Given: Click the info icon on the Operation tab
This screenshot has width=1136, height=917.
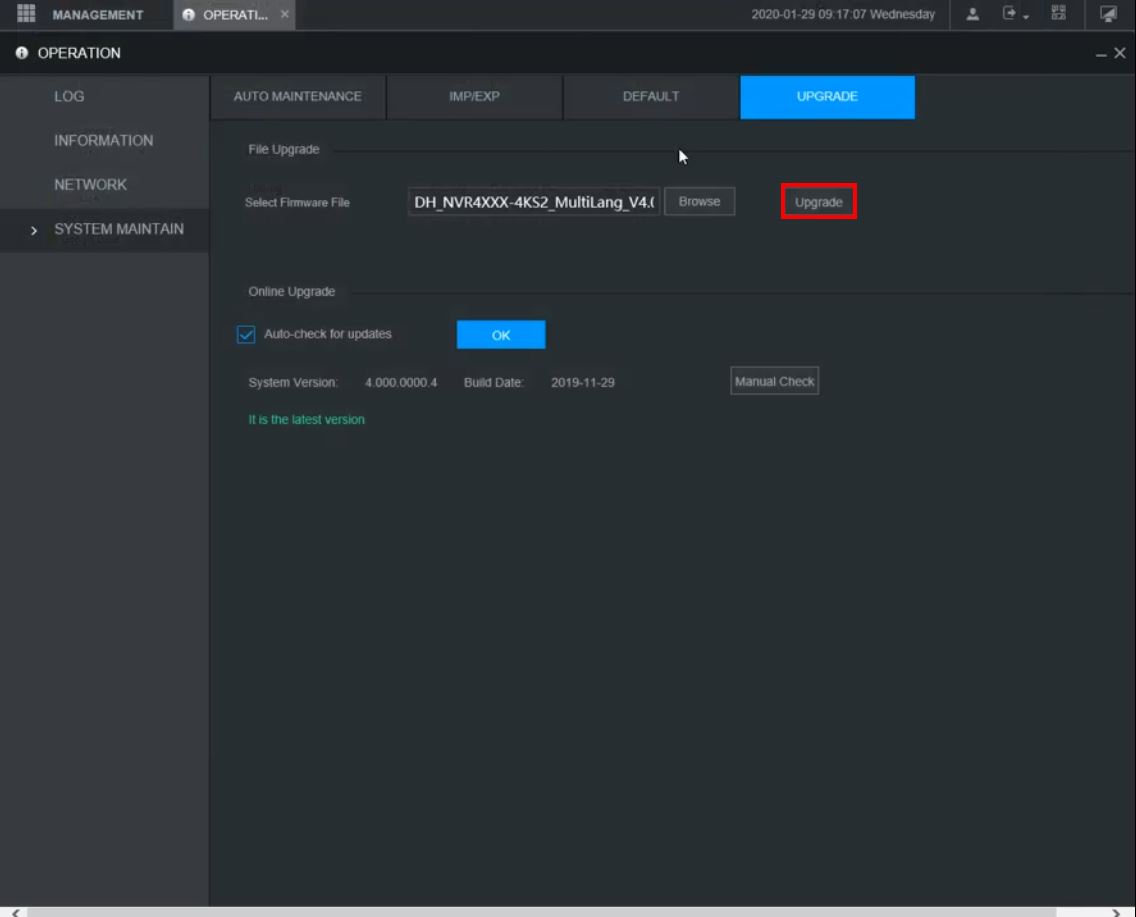Looking at the screenshot, I should pyautogui.click(x=188, y=15).
